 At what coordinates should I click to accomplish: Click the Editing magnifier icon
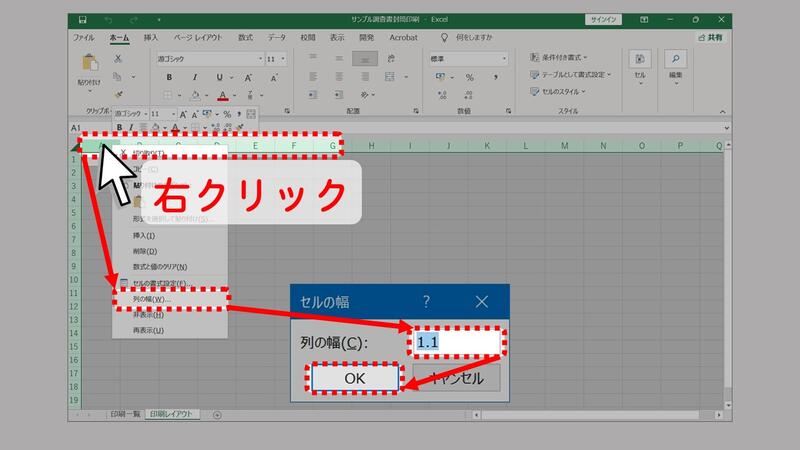[x=676, y=59]
